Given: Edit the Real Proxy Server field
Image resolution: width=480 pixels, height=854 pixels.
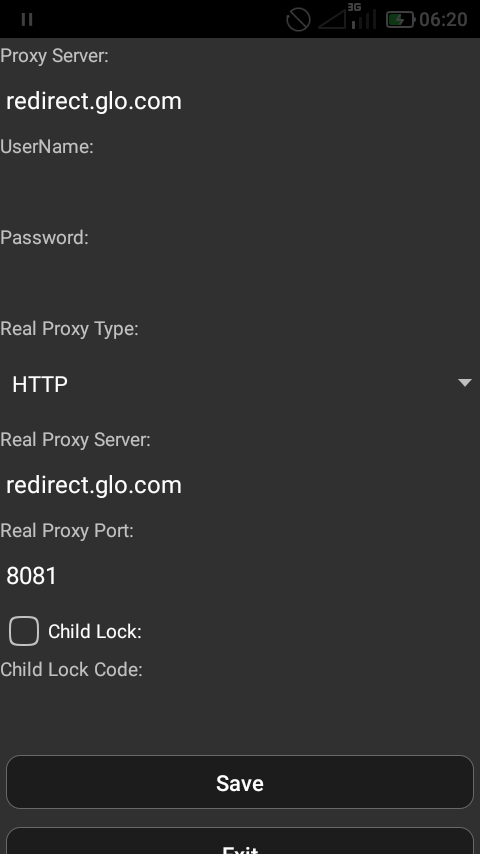Looking at the screenshot, I should (x=240, y=485).
